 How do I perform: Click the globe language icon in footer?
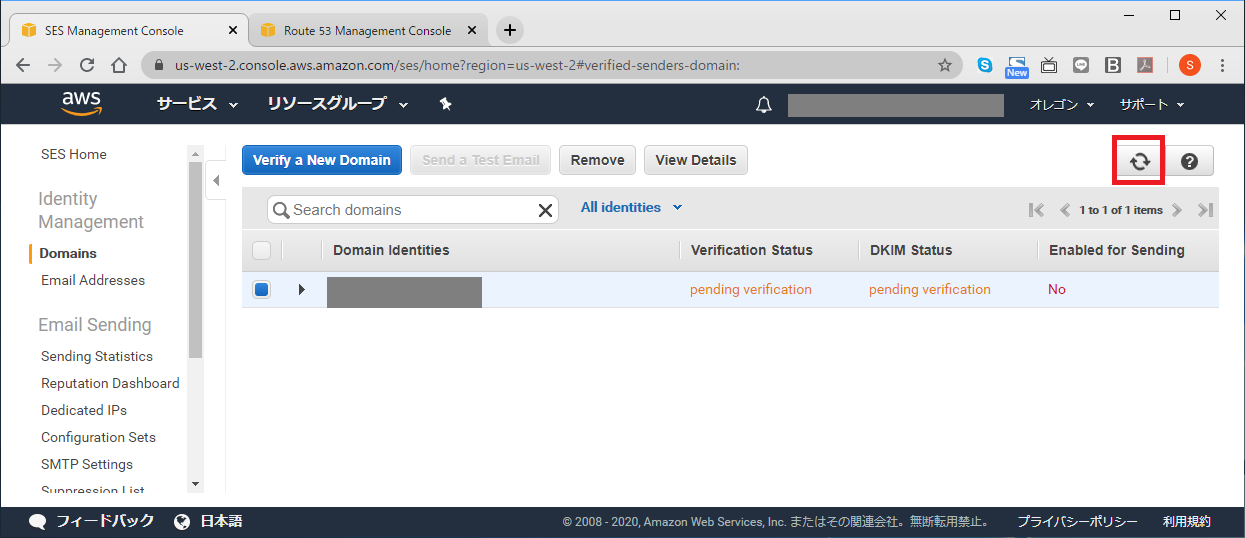tap(182, 521)
